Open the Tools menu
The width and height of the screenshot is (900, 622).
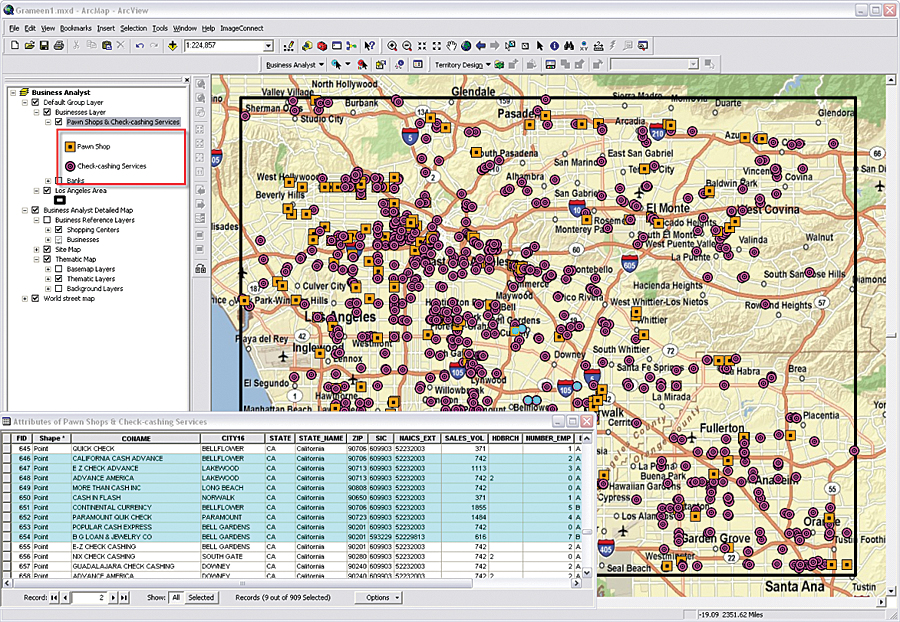tap(160, 28)
